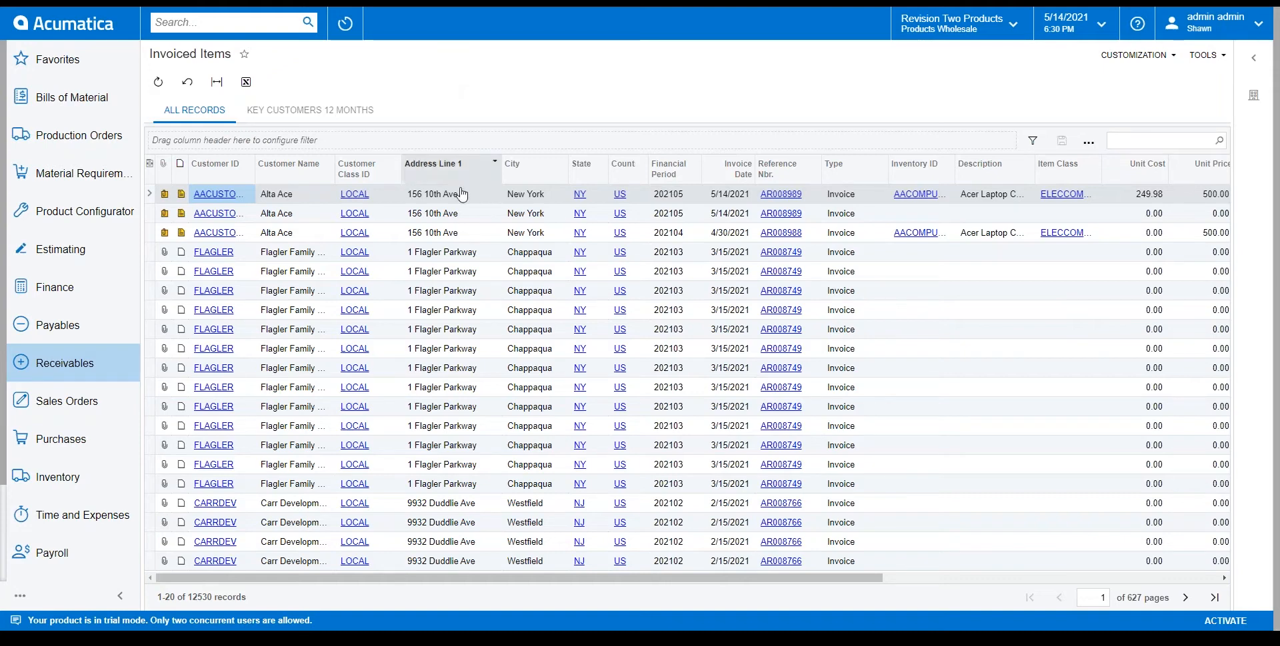Image resolution: width=1280 pixels, height=646 pixels.
Task: Open recent history clock icon
Action: pos(345,23)
